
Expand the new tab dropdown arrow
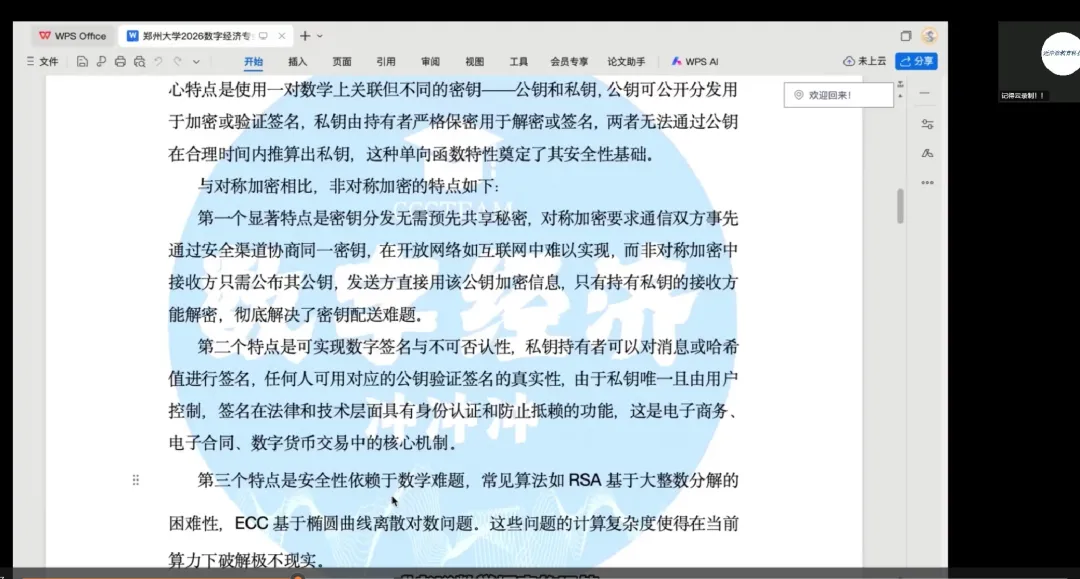(x=320, y=36)
